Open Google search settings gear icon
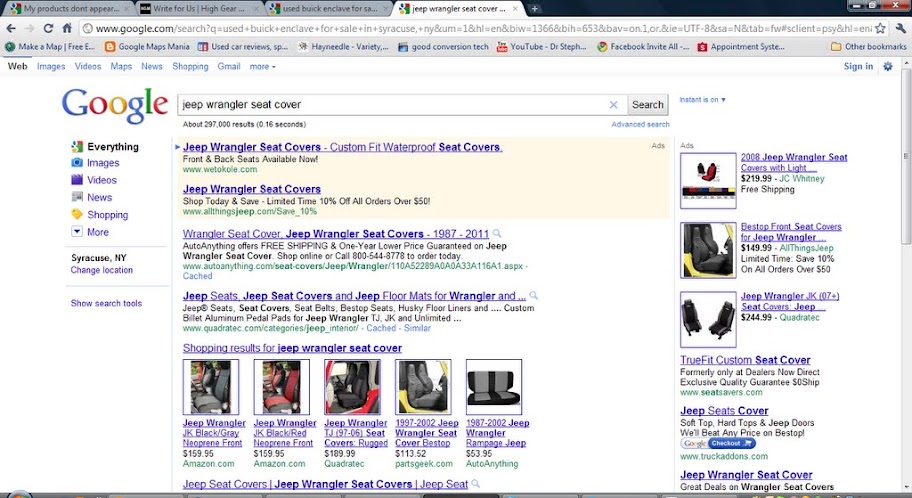This screenshot has height=498, width=912. 888,66
